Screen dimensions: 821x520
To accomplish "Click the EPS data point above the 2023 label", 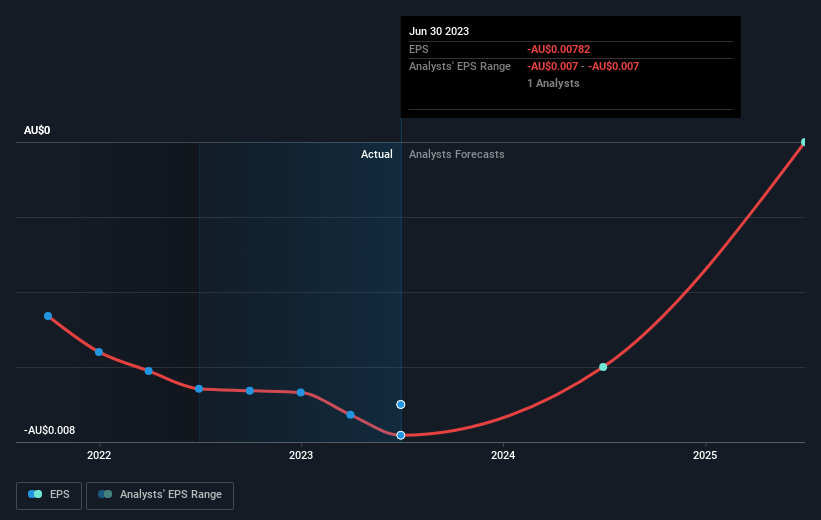I will (x=301, y=393).
